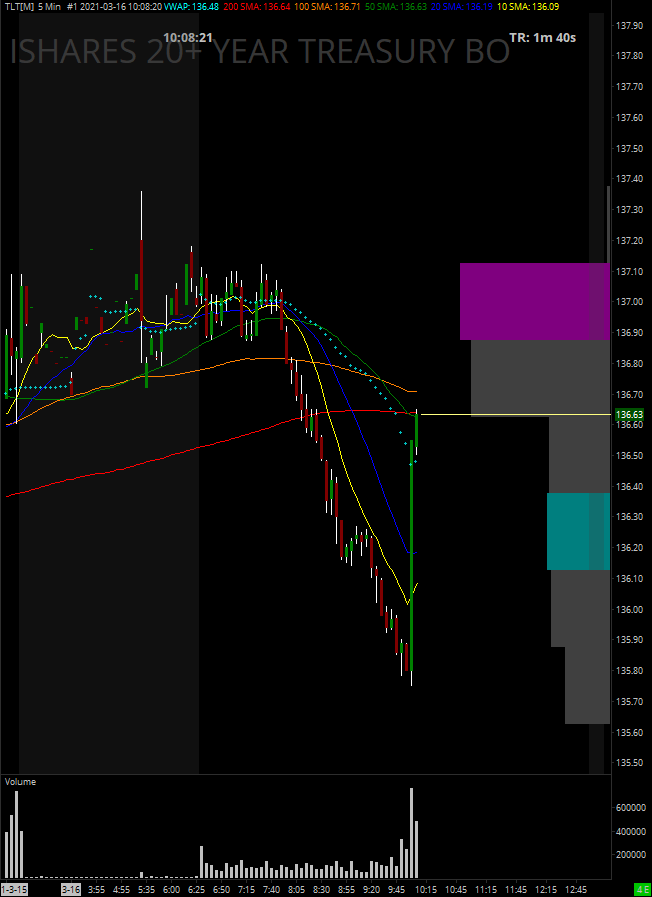
Task: Click the highlighted 136.63 current price marker
Action: (x=628, y=414)
